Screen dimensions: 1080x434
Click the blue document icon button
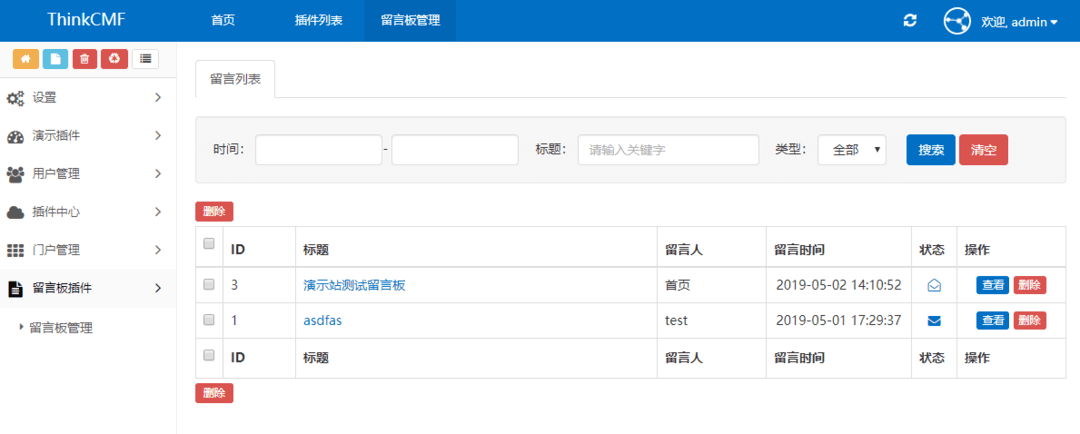click(x=55, y=59)
